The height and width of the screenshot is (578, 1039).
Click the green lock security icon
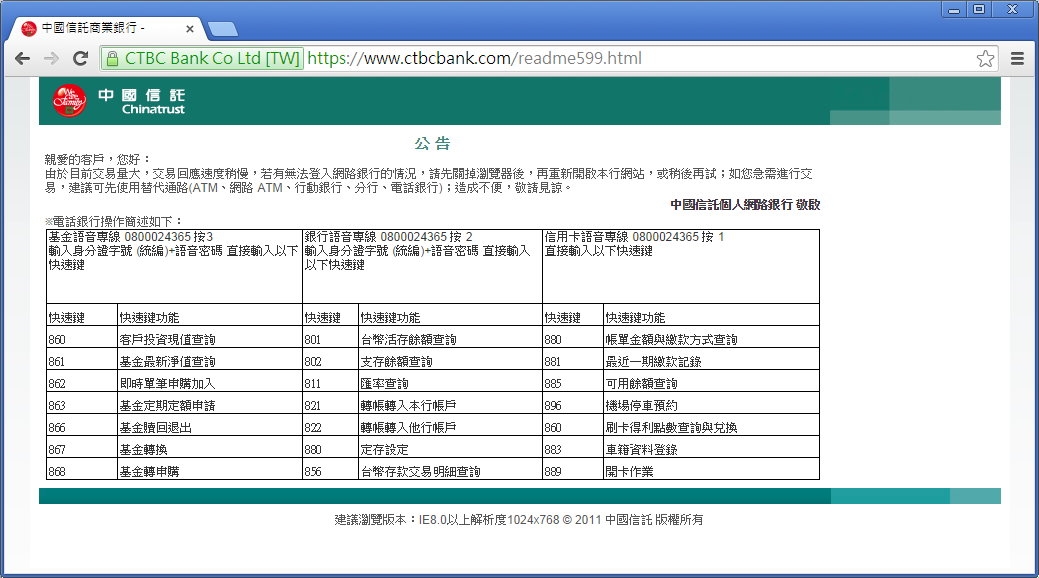coord(113,58)
